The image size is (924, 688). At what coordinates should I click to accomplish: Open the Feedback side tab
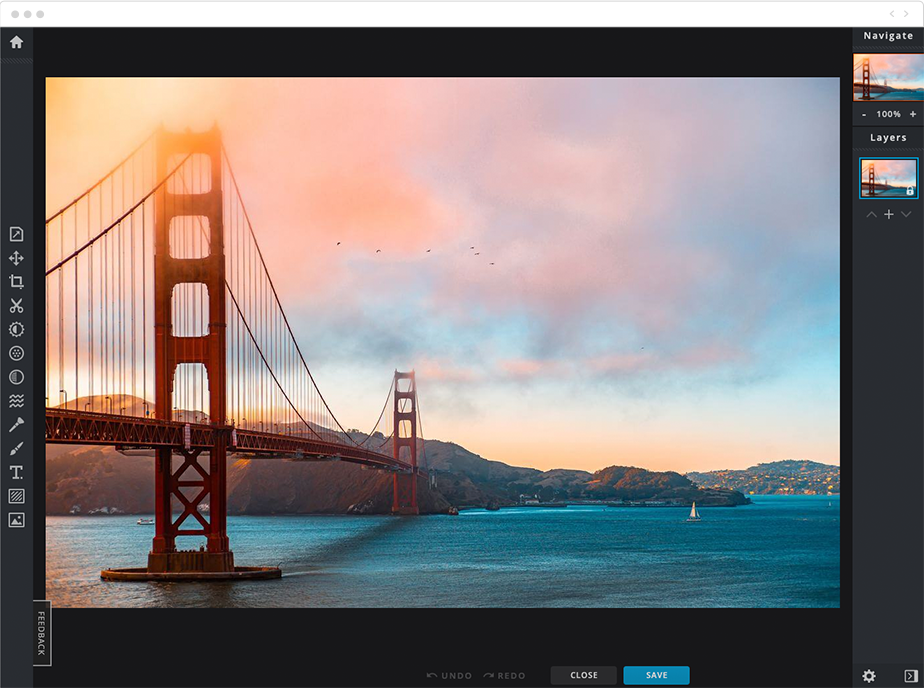[41, 632]
